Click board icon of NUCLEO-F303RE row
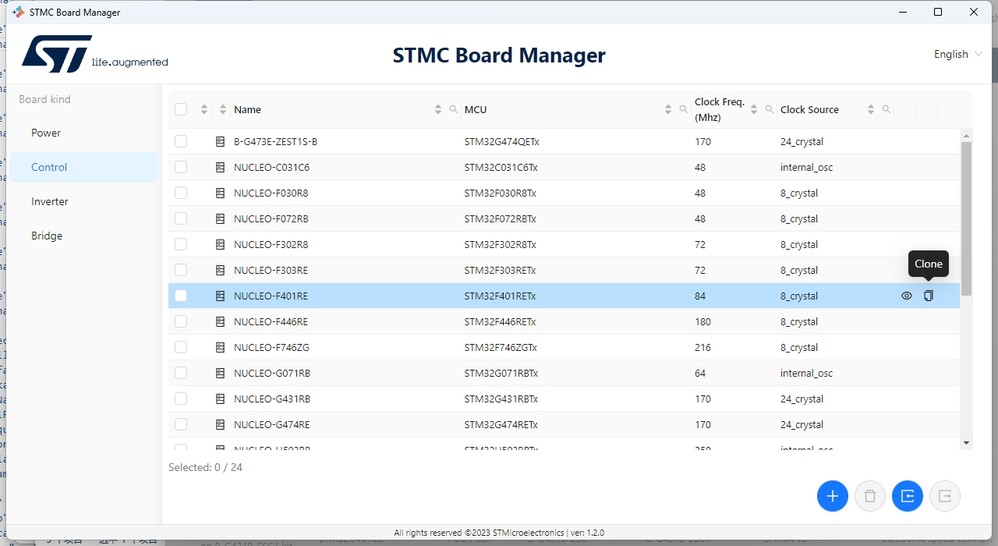Viewport: 998px width, 546px height. [220, 270]
